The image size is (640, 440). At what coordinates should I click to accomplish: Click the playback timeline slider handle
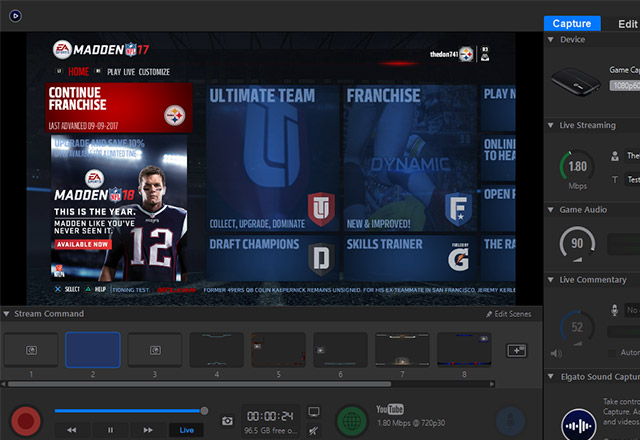click(x=204, y=411)
